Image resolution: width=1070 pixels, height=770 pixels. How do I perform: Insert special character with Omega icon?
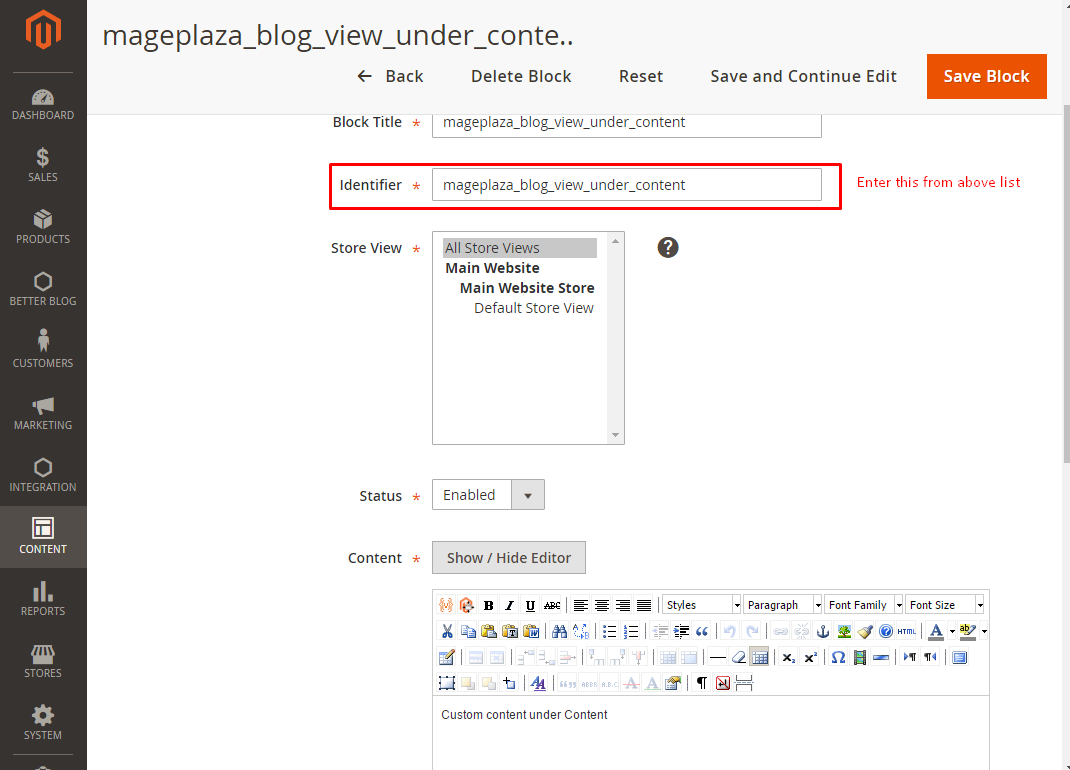coord(838,657)
